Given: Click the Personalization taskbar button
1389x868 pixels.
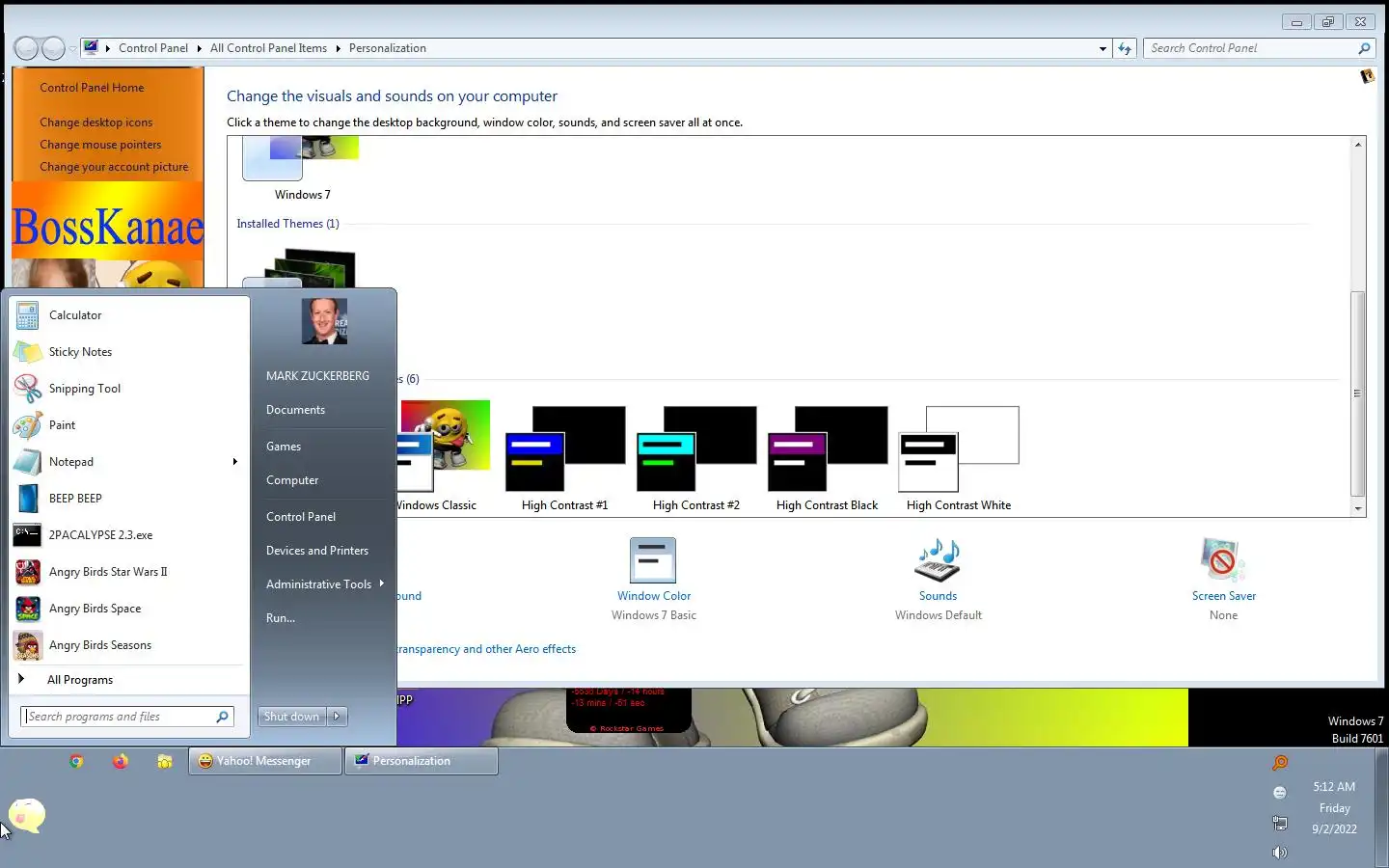Looking at the screenshot, I should click(x=422, y=761).
